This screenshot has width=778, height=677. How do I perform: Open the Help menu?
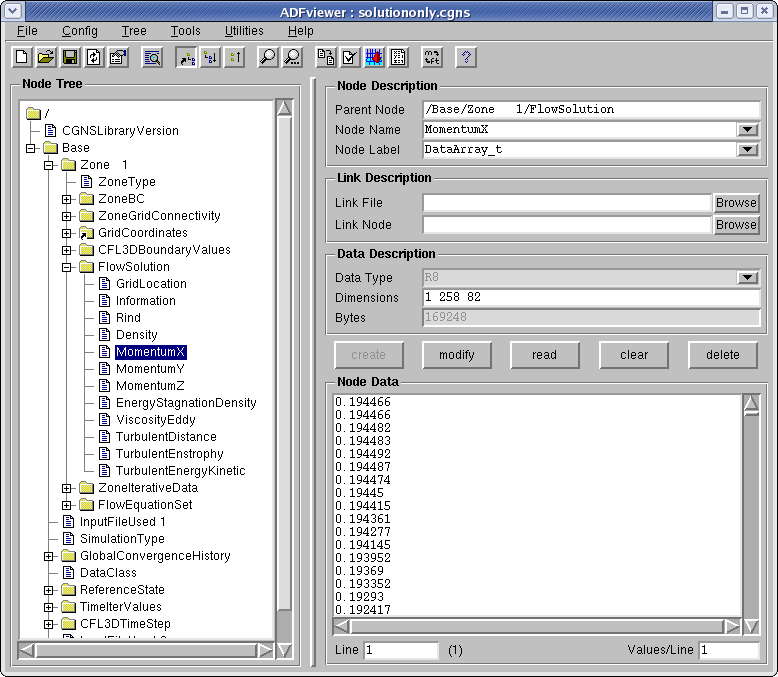[x=300, y=31]
